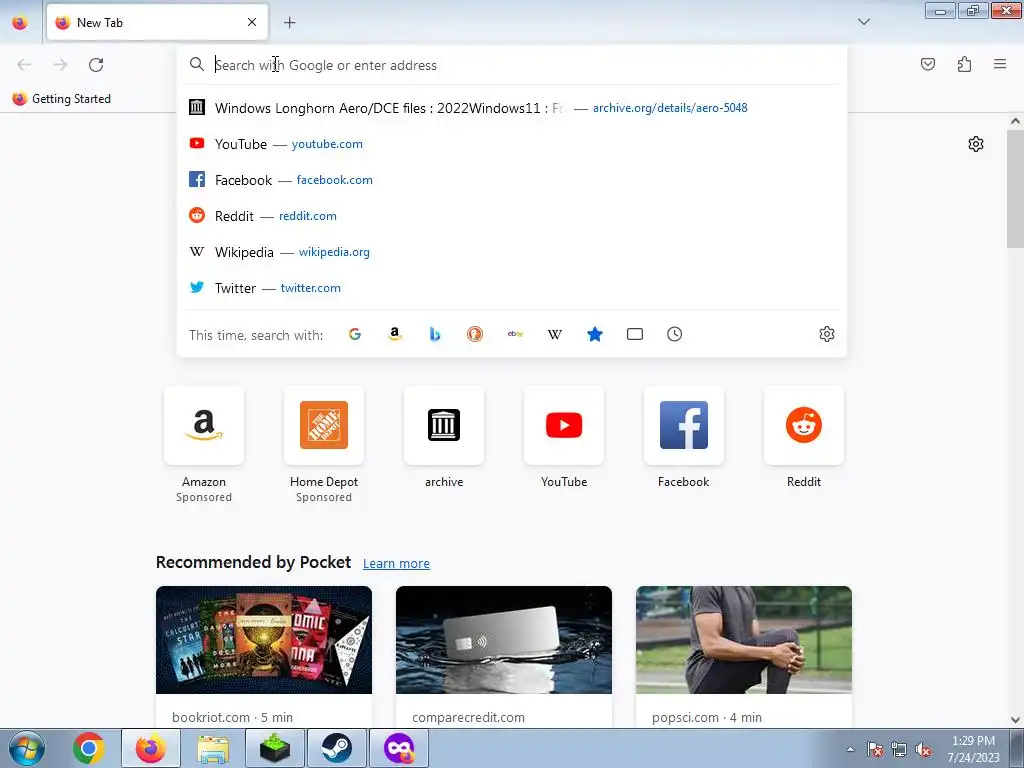Open search settings gear in dropdown

coord(827,334)
